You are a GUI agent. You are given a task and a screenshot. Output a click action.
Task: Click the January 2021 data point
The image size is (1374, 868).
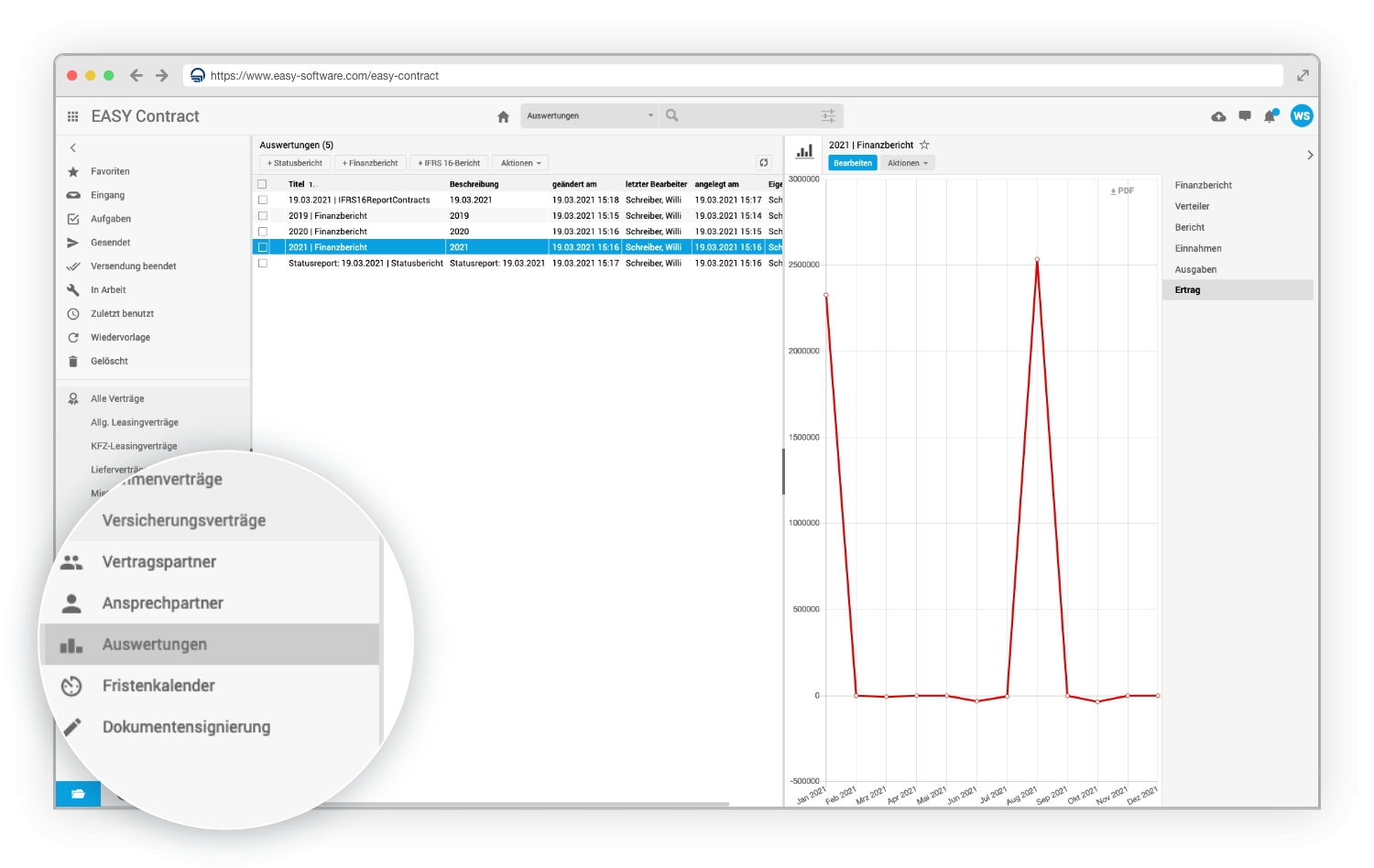click(x=826, y=295)
